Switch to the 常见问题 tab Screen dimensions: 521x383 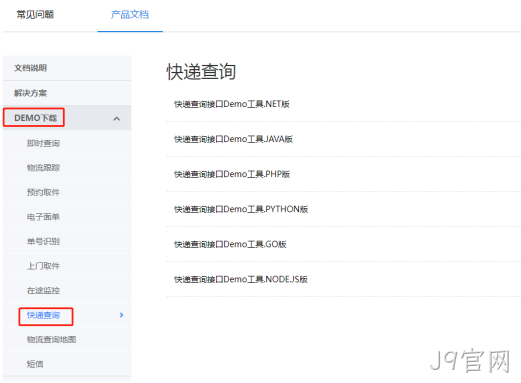pyautogui.click(x=35, y=15)
